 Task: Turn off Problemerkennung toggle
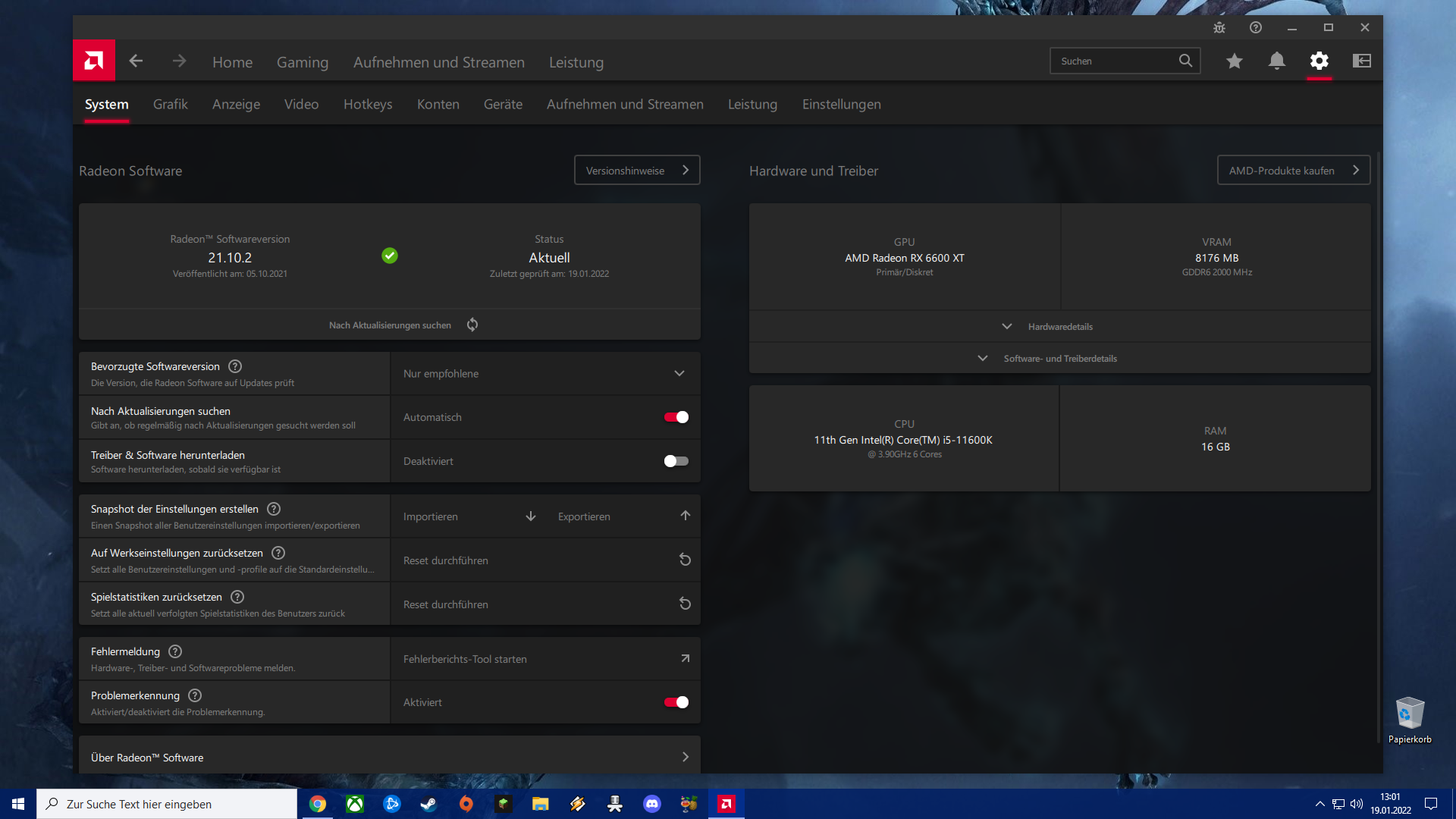click(676, 702)
